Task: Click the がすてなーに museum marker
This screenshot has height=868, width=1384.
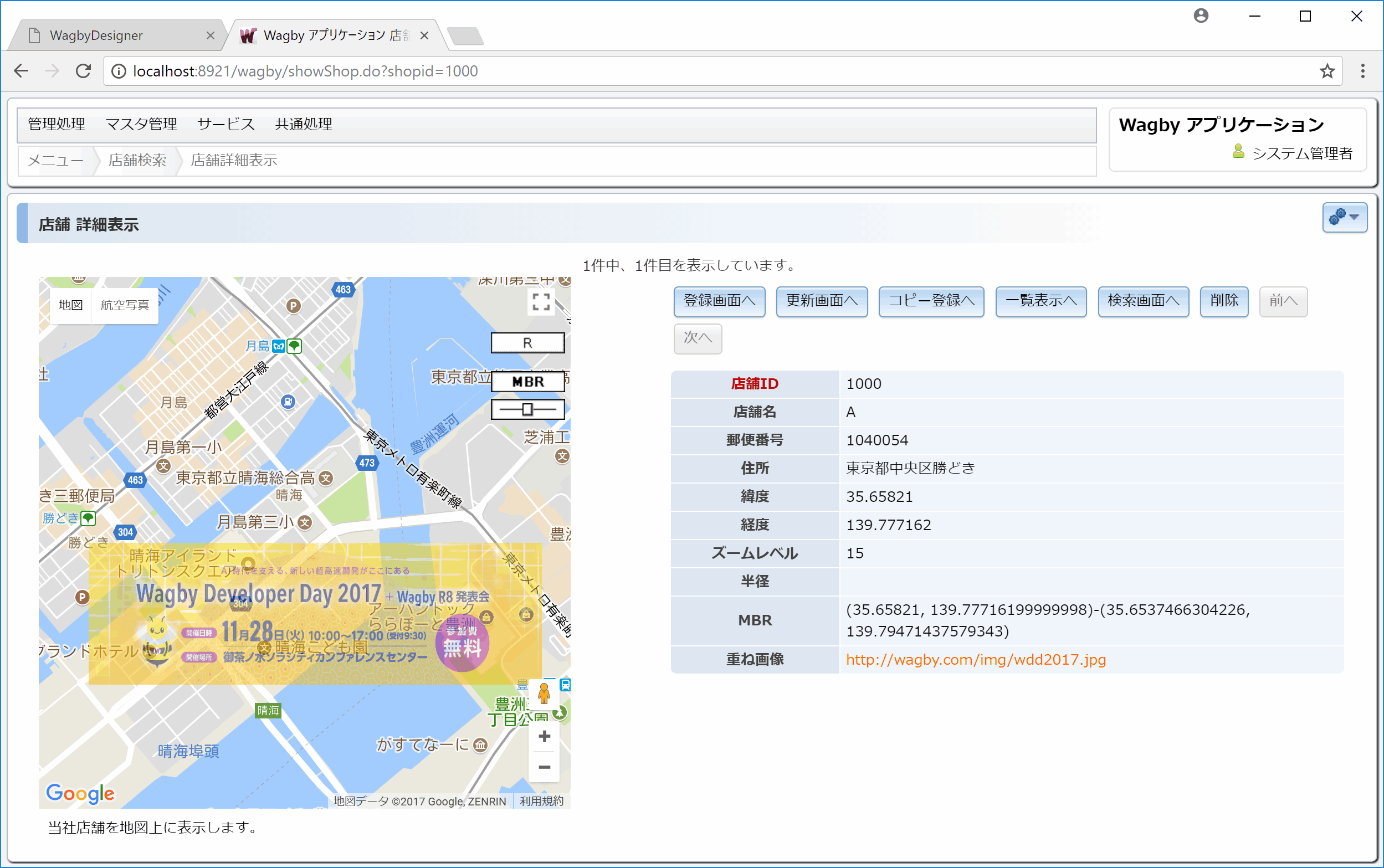Action: tap(480, 745)
